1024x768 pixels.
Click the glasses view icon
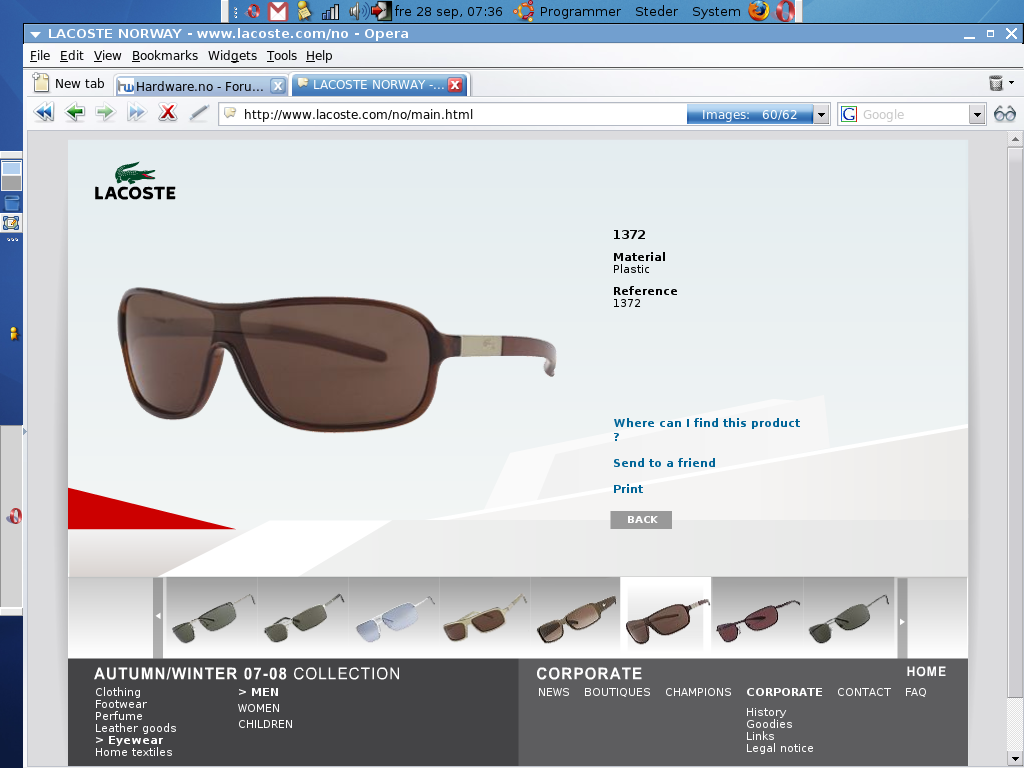coord(1004,114)
